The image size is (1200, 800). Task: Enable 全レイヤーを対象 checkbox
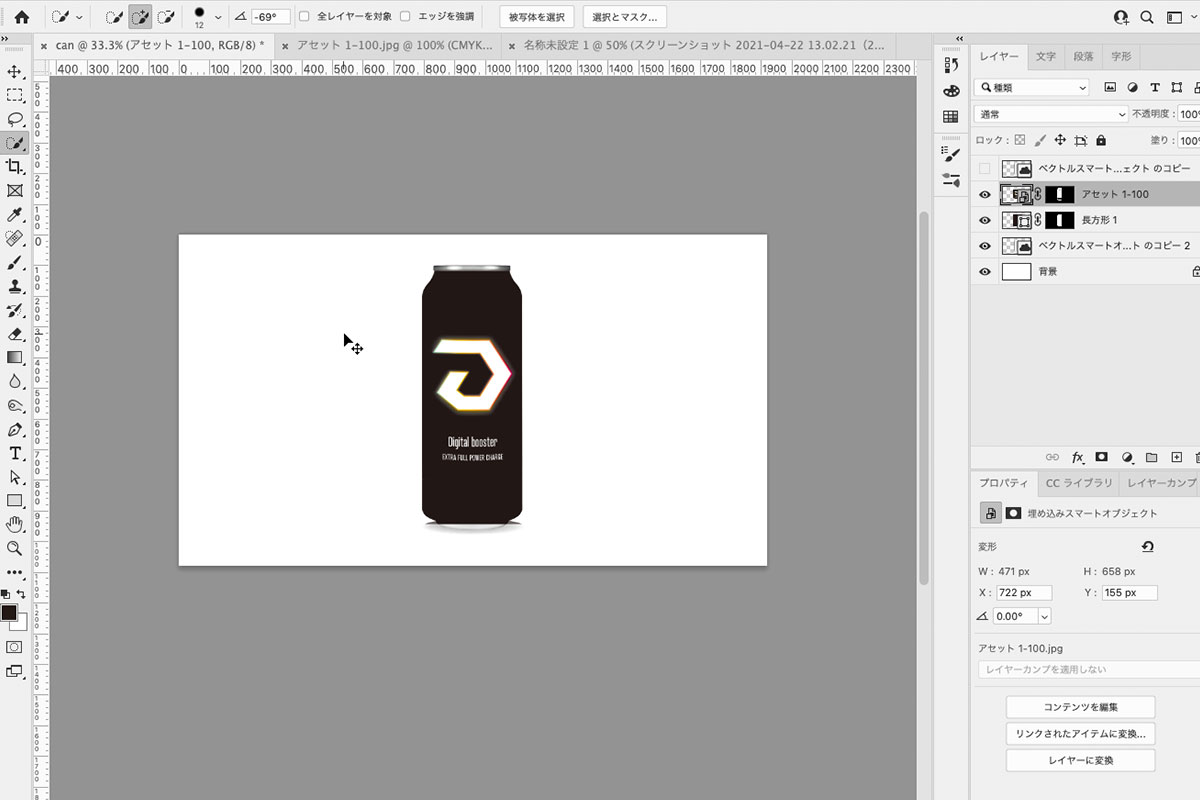click(305, 17)
